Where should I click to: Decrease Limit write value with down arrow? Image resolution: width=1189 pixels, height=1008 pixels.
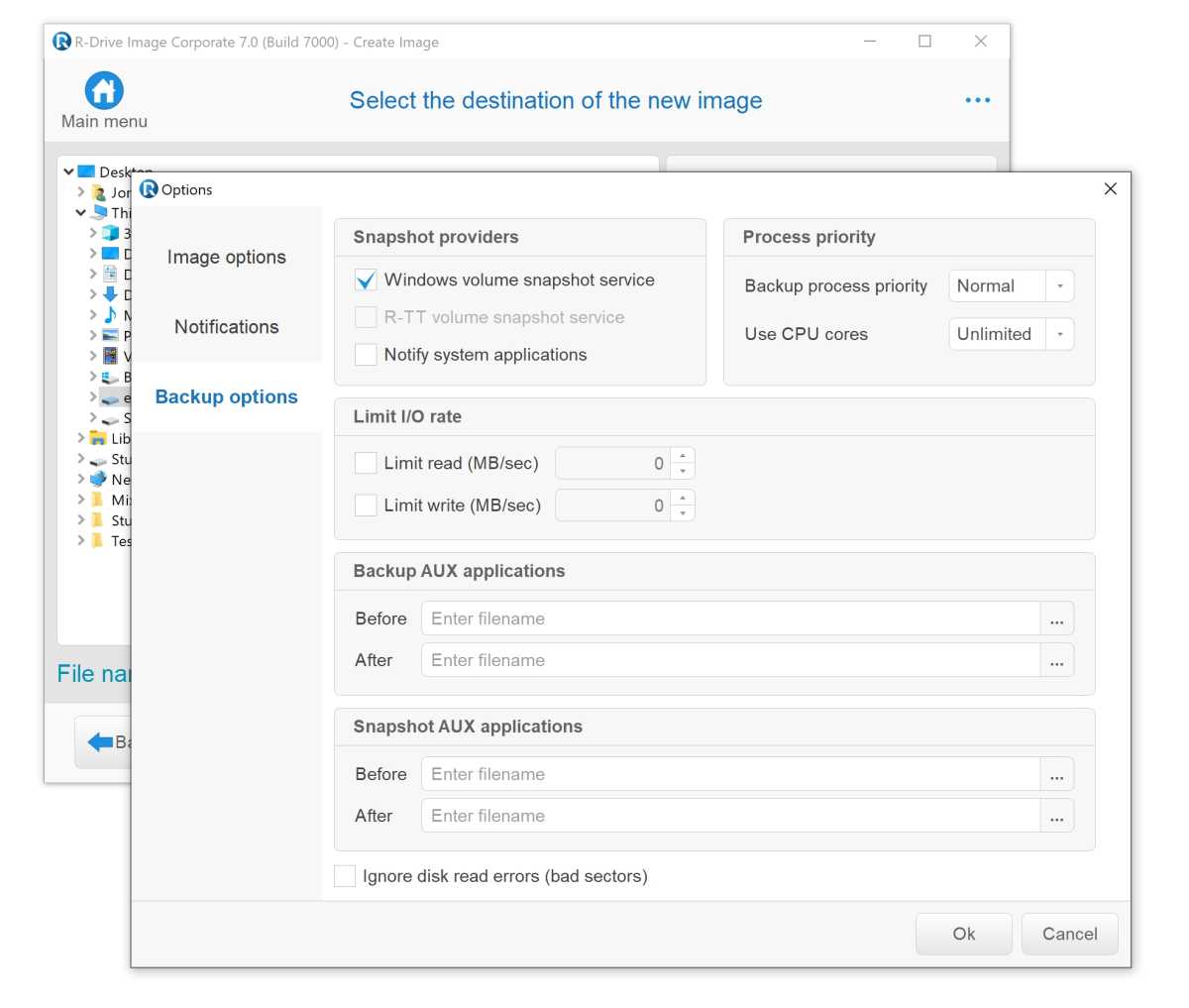point(683,512)
